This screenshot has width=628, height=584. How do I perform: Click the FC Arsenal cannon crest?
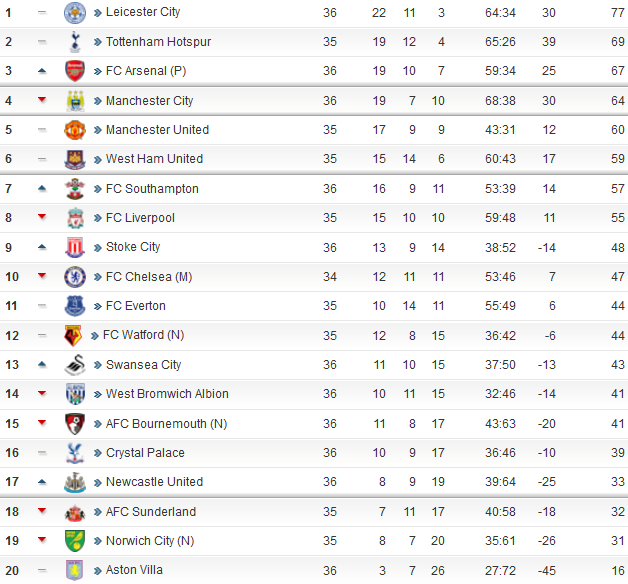click(x=75, y=71)
